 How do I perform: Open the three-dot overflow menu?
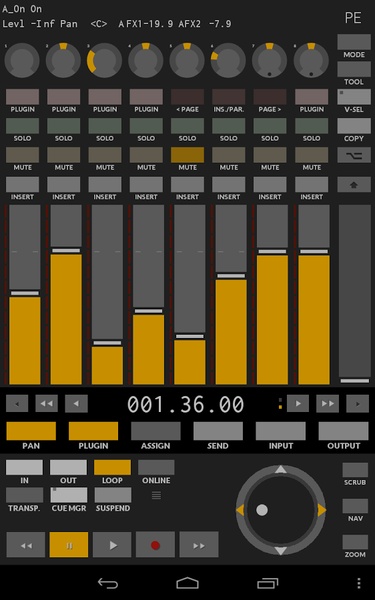tap(359, 583)
